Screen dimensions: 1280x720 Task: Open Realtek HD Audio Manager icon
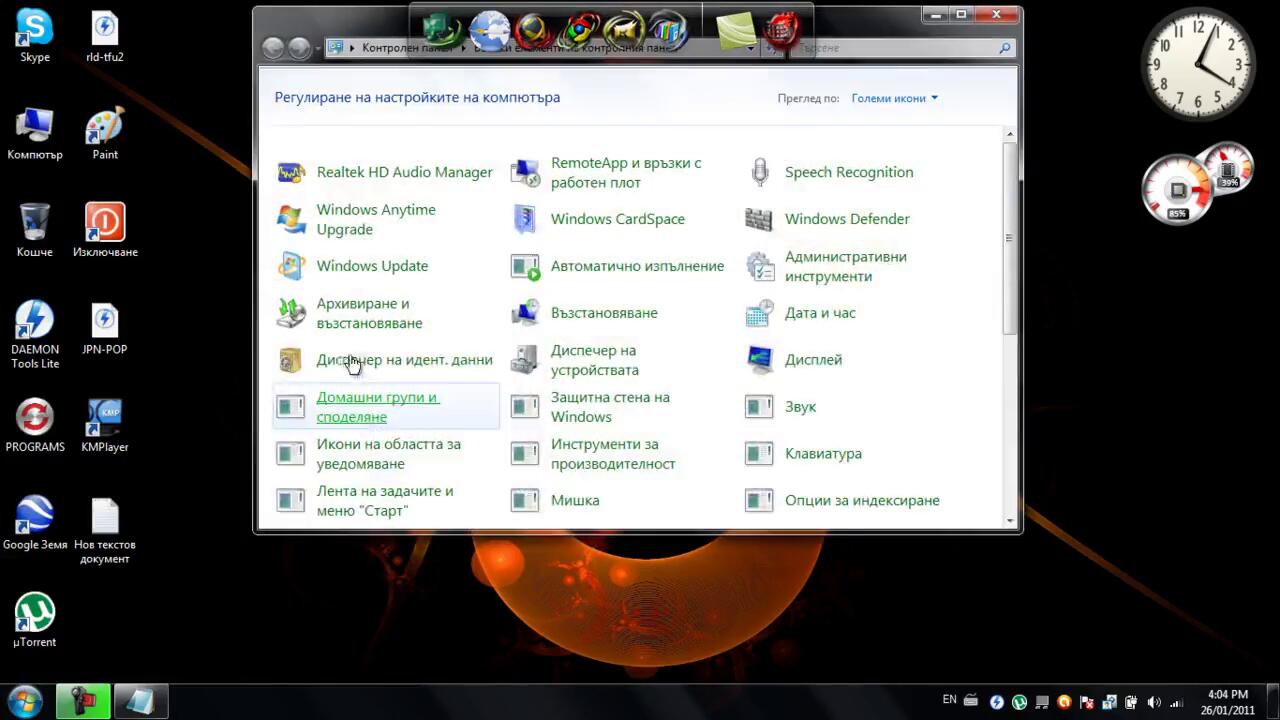click(291, 172)
